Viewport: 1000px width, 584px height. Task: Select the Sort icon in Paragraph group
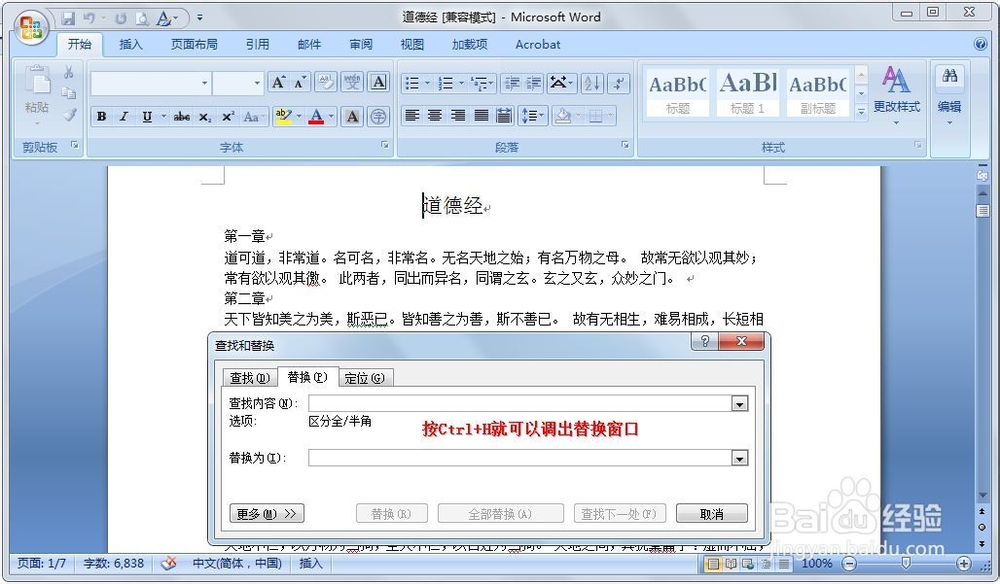click(x=593, y=83)
